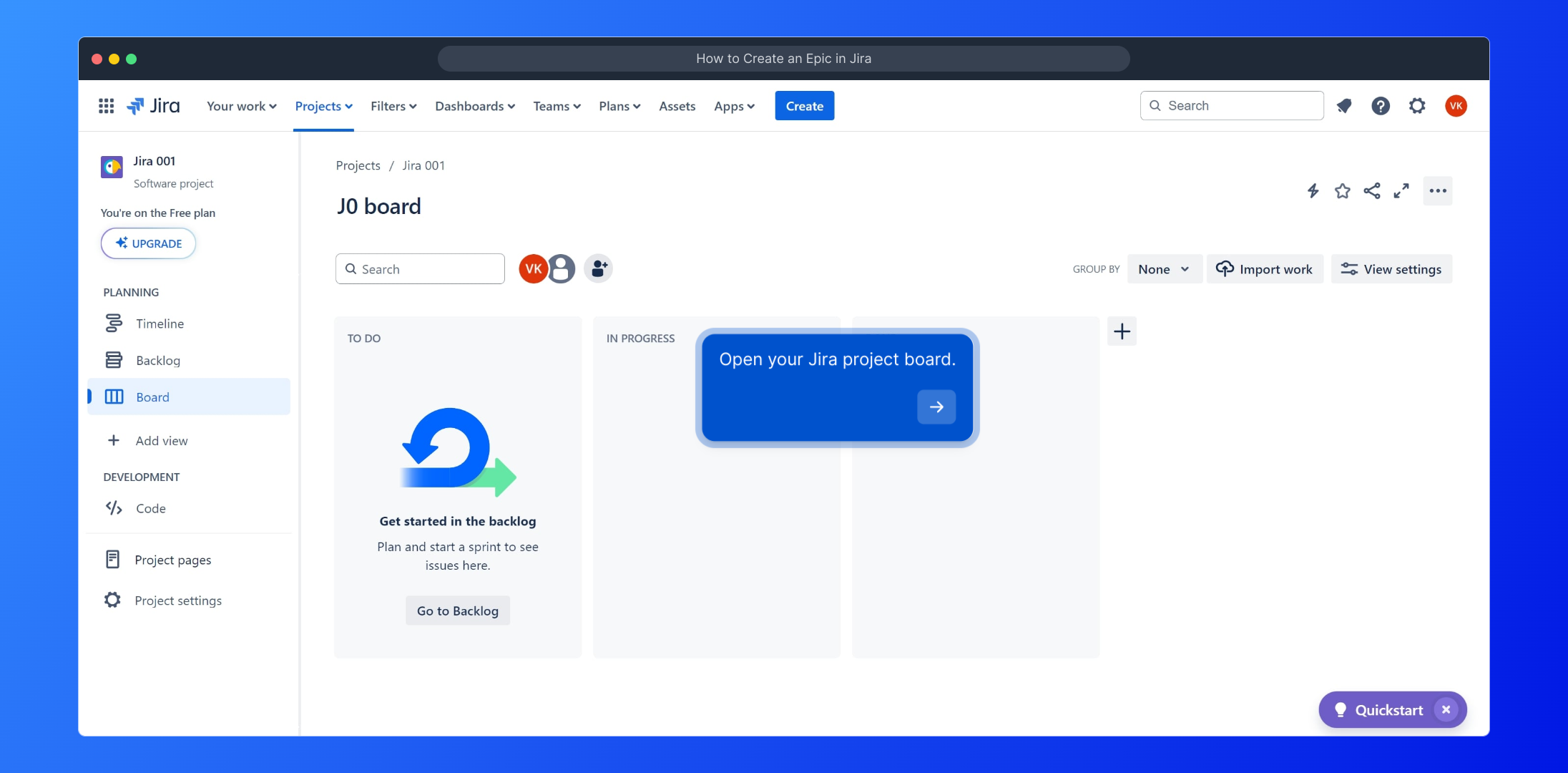Image resolution: width=1568 pixels, height=773 pixels.
Task: Select Timeline in the sidebar
Action: tap(160, 324)
